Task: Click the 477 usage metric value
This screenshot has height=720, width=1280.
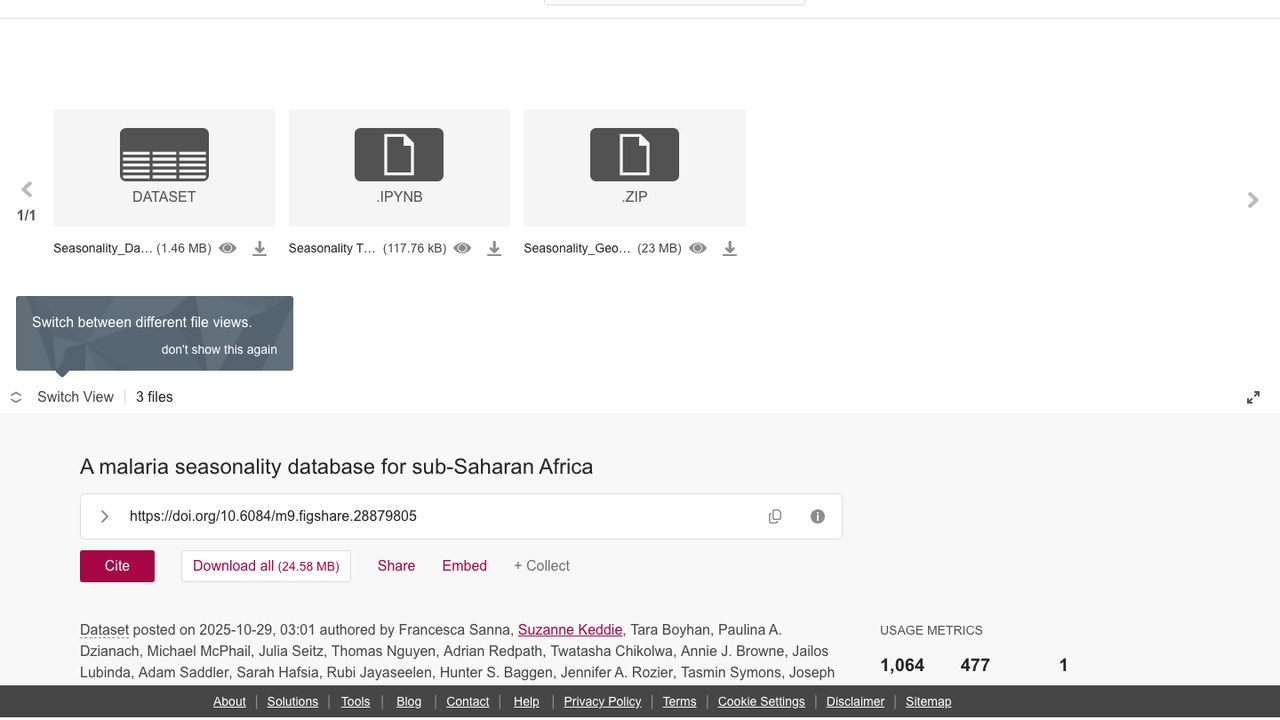Action: [975, 666]
